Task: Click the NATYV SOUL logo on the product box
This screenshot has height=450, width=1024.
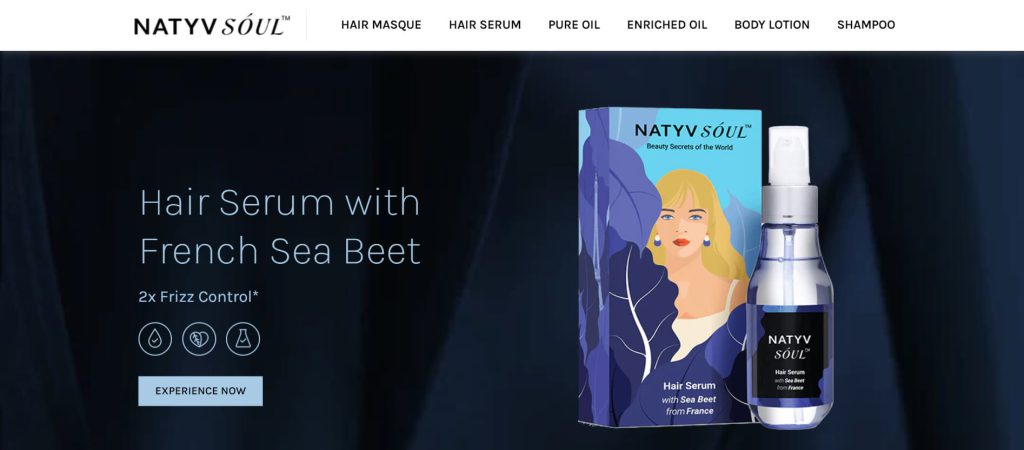Action: (x=692, y=130)
